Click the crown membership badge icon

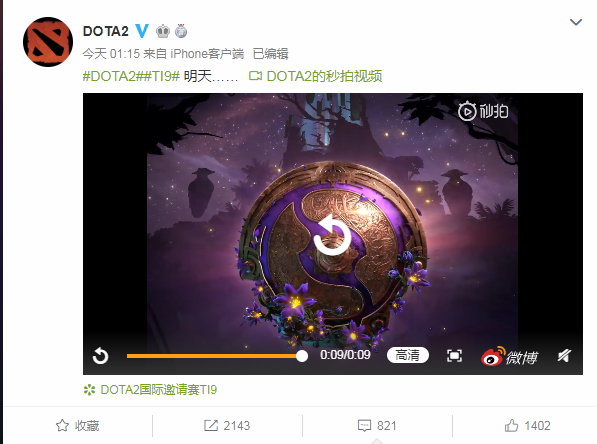163,31
